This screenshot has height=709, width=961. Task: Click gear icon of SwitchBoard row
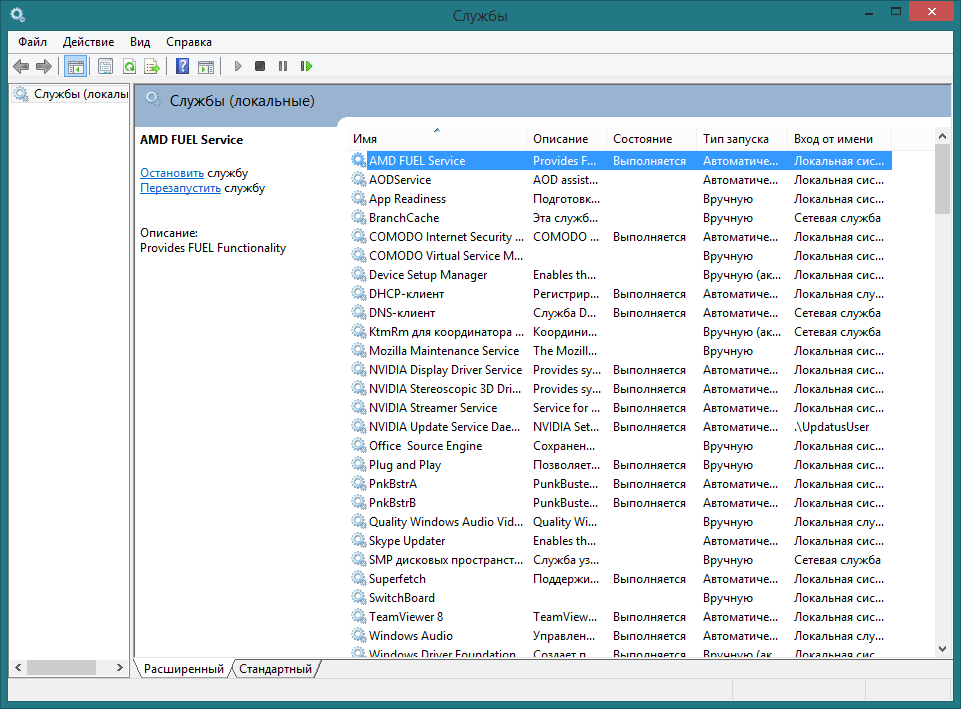359,597
